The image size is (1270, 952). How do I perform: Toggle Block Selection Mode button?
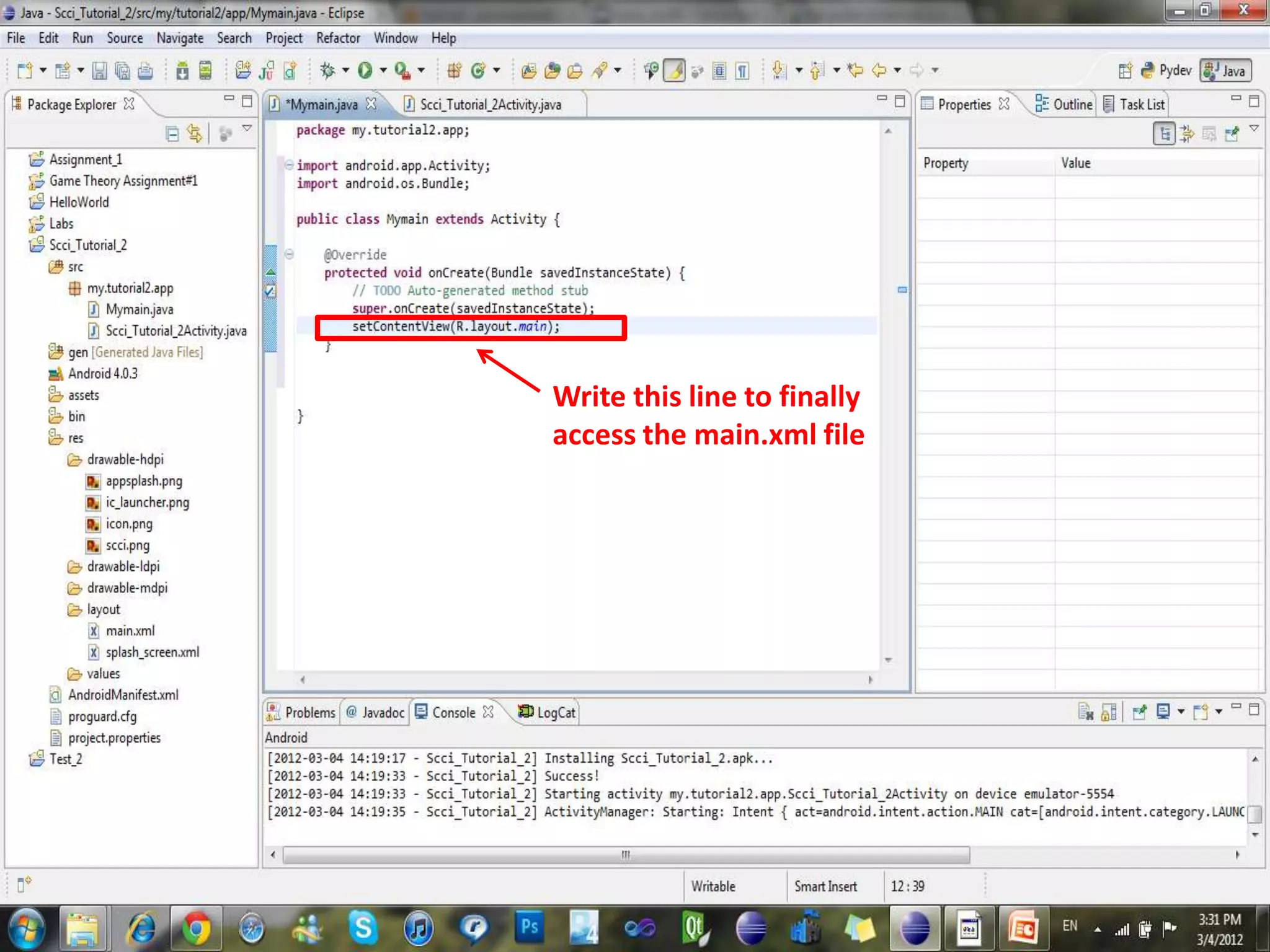coord(719,71)
